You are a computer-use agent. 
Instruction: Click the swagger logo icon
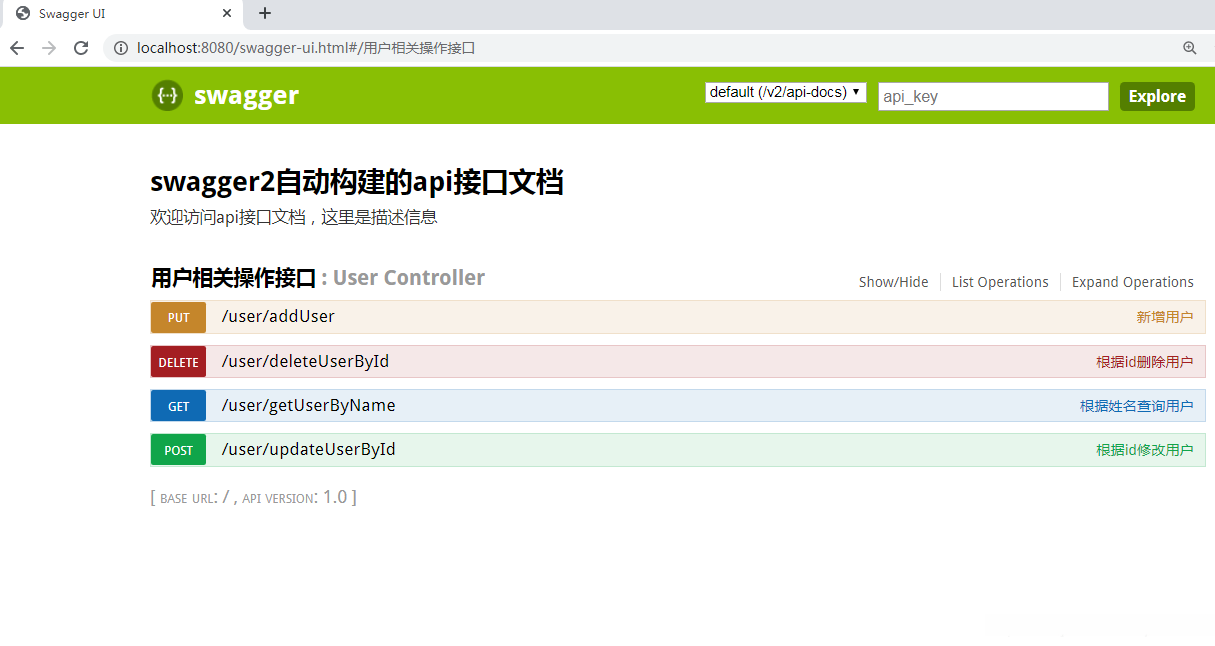coord(167,96)
